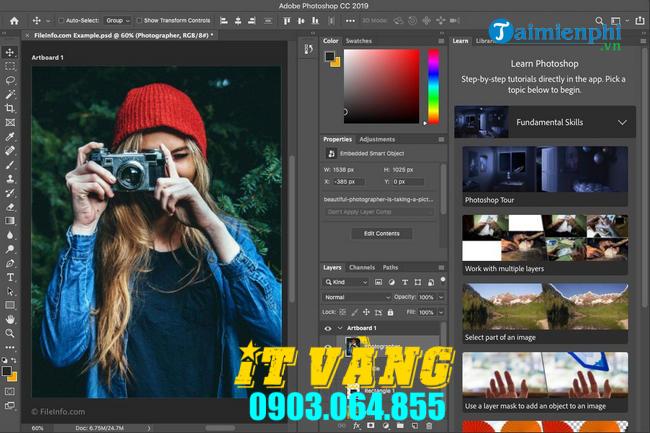Viewport: 650px width, 433px height.
Task: Toggle Lock all
Action: pos(390,312)
